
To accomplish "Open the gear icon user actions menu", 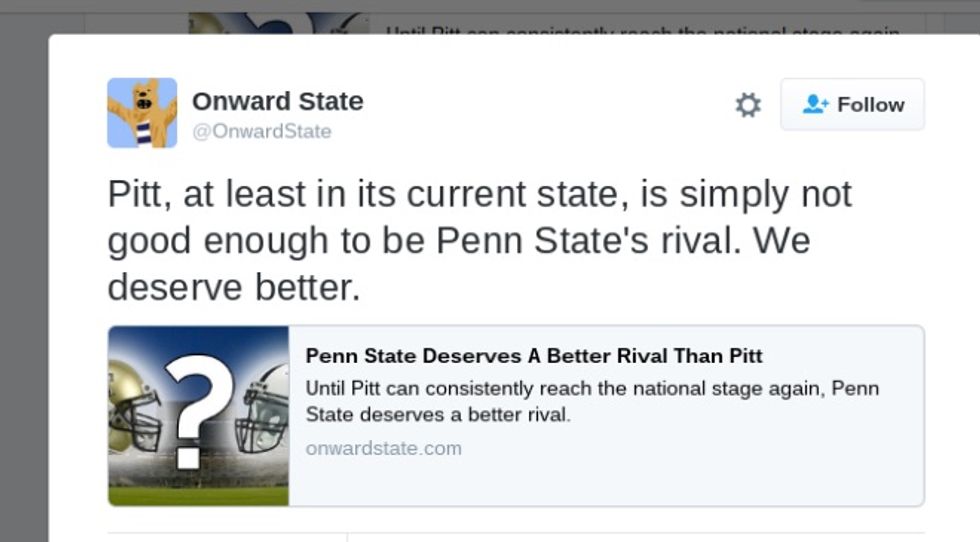I will tap(748, 105).
